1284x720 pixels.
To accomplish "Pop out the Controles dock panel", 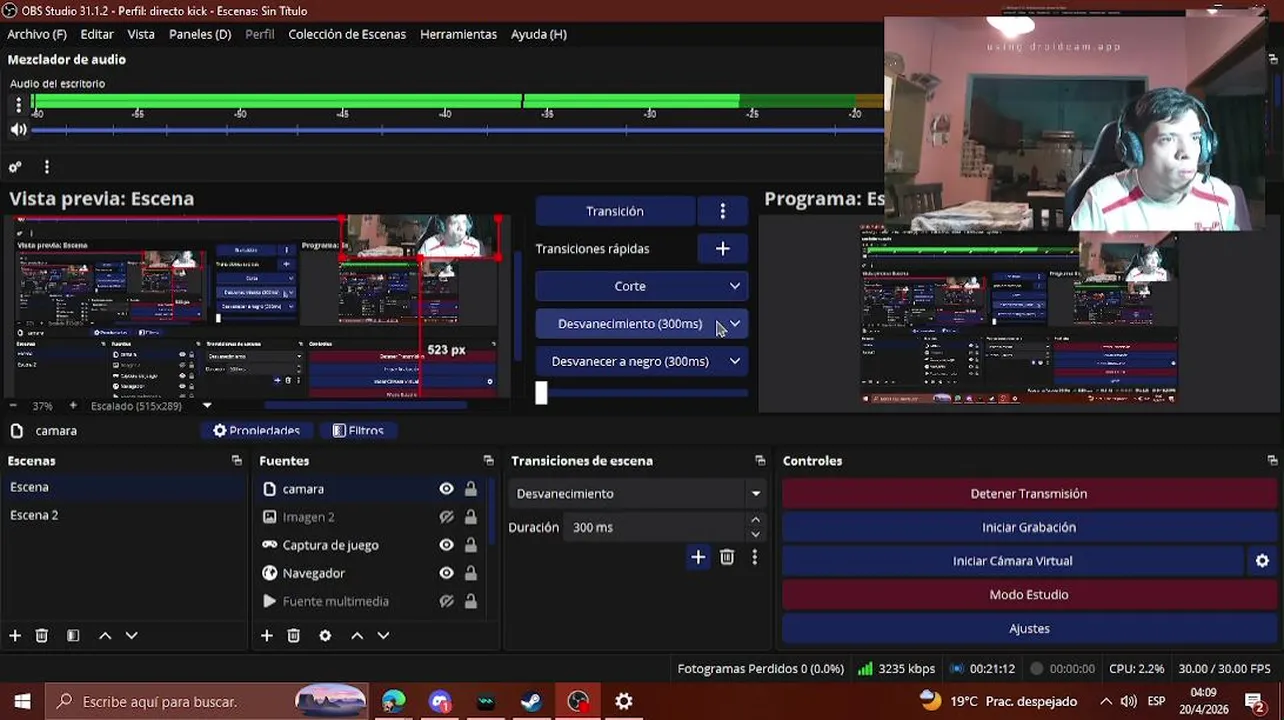I will 1272,461.
